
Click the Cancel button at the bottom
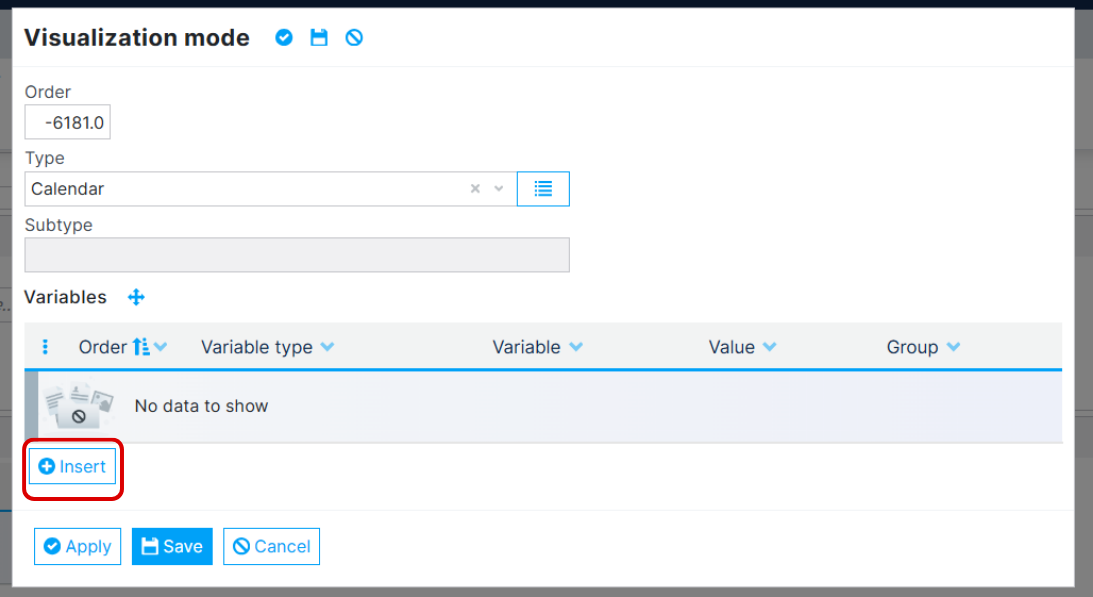[x=271, y=546]
